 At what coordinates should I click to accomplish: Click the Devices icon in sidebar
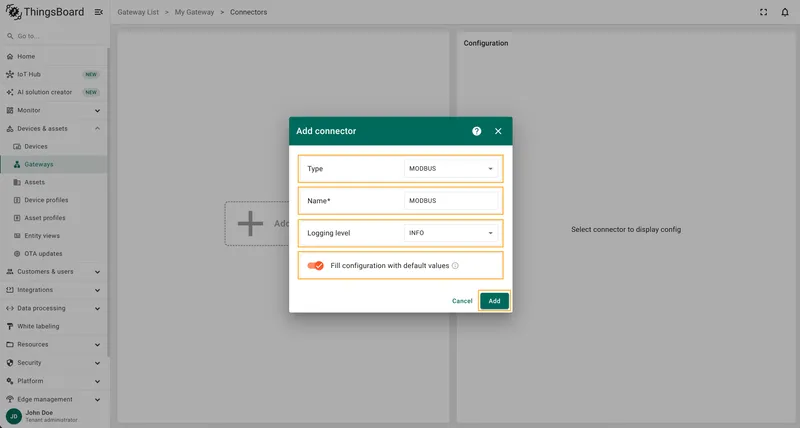tap(17, 146)
